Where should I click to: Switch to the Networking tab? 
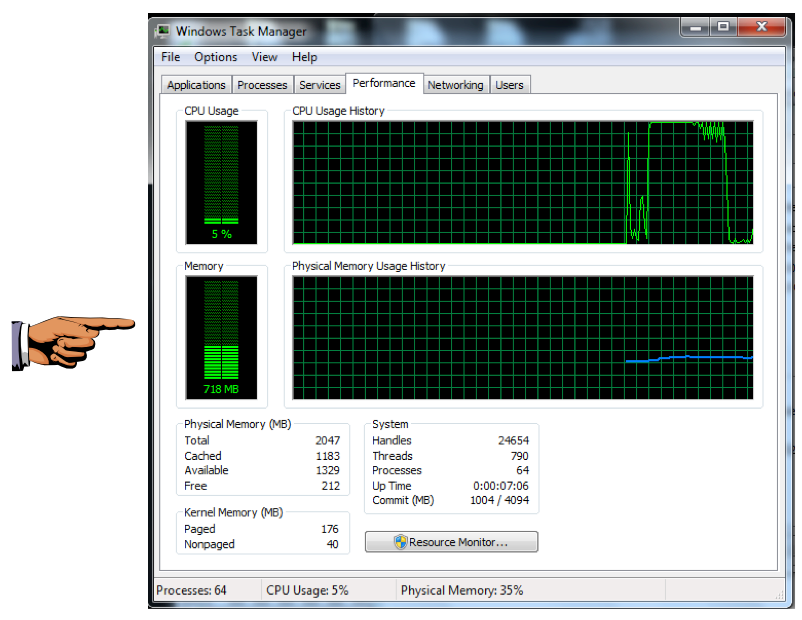(x=455, y=85)
